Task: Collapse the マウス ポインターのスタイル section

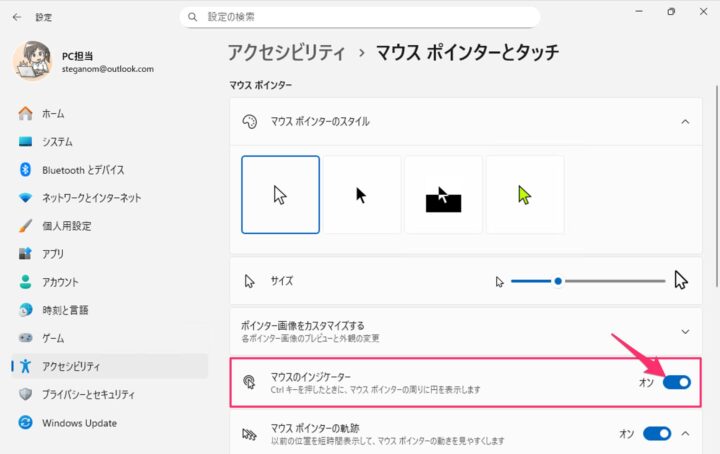Action: (x=685, y=121)
